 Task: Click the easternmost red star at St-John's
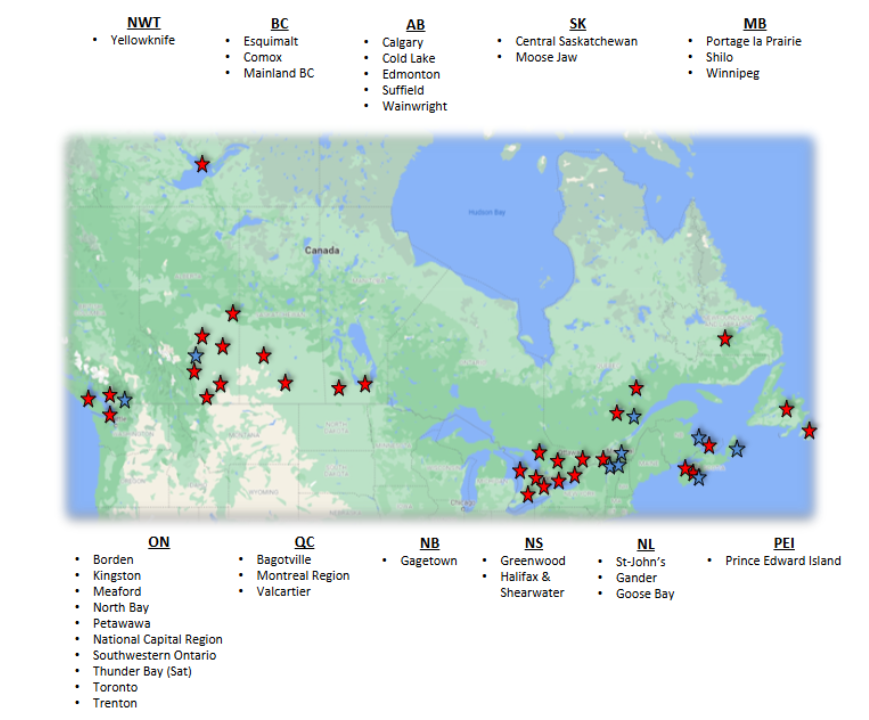[809, 431]
